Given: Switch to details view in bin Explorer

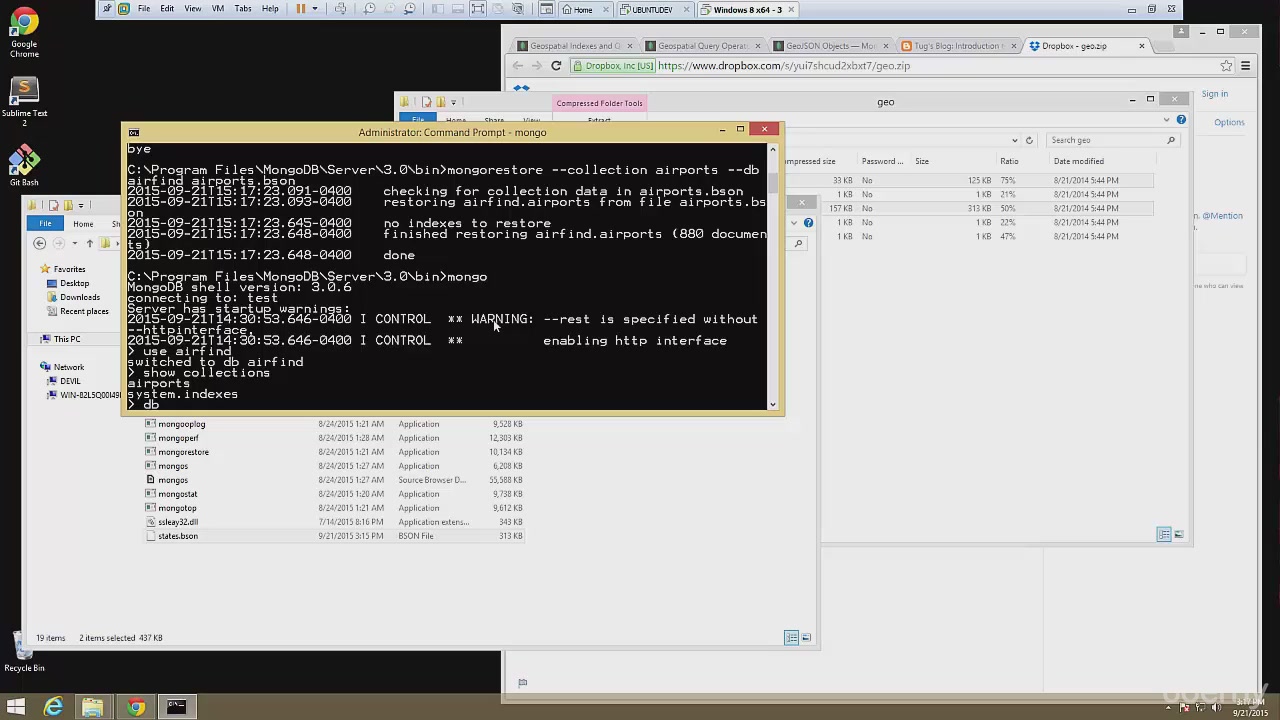Looking at the screenshot, I should [791, 637].
